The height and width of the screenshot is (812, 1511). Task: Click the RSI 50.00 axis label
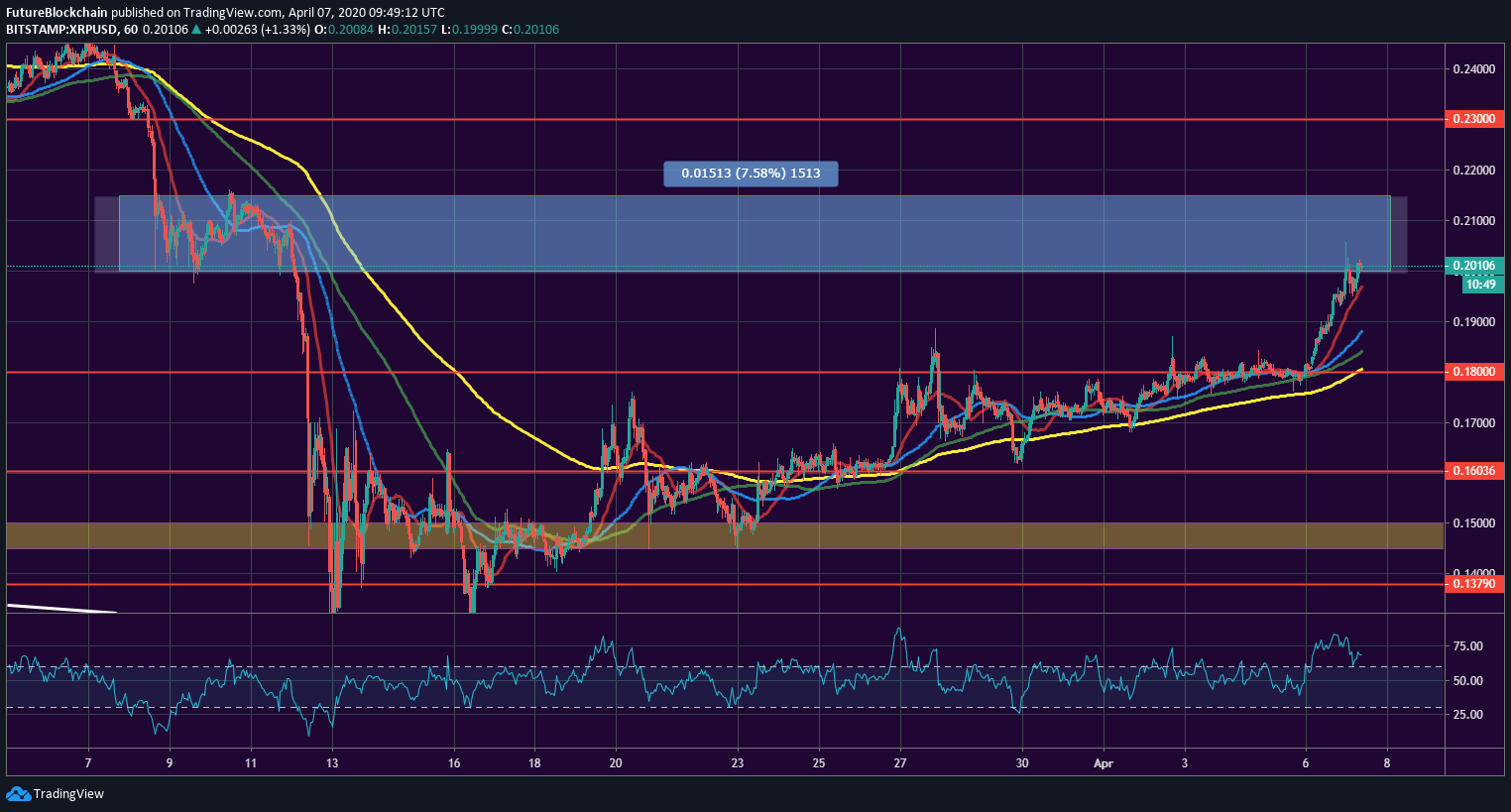[1467, 681]
